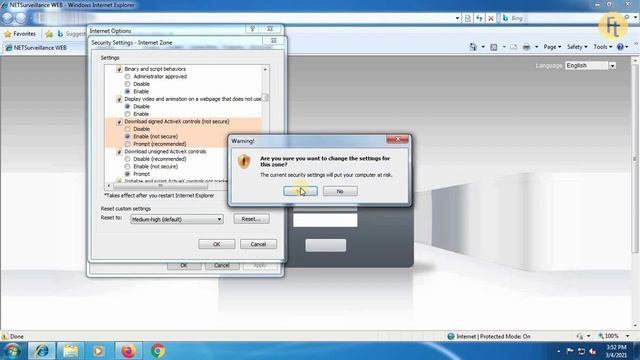Expand the search provider dropdown arrow

pyautogui.click(x=636, y=18)
